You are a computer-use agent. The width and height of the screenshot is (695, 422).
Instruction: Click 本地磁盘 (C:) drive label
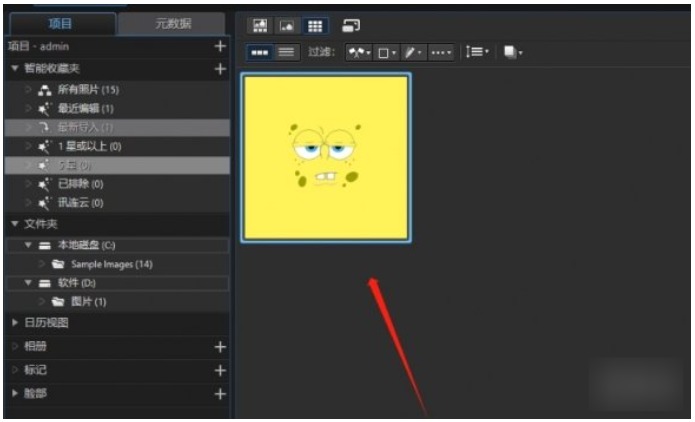click(x=86, y=245)
